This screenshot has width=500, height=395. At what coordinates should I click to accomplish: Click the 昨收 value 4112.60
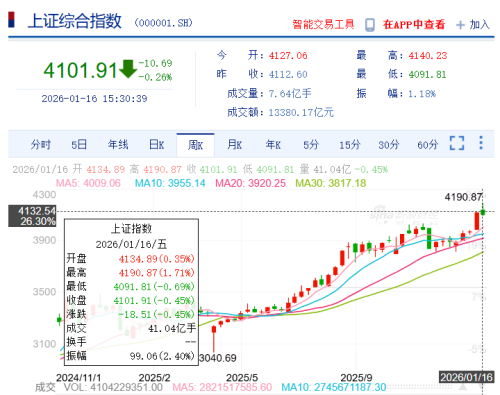[288, 74]
